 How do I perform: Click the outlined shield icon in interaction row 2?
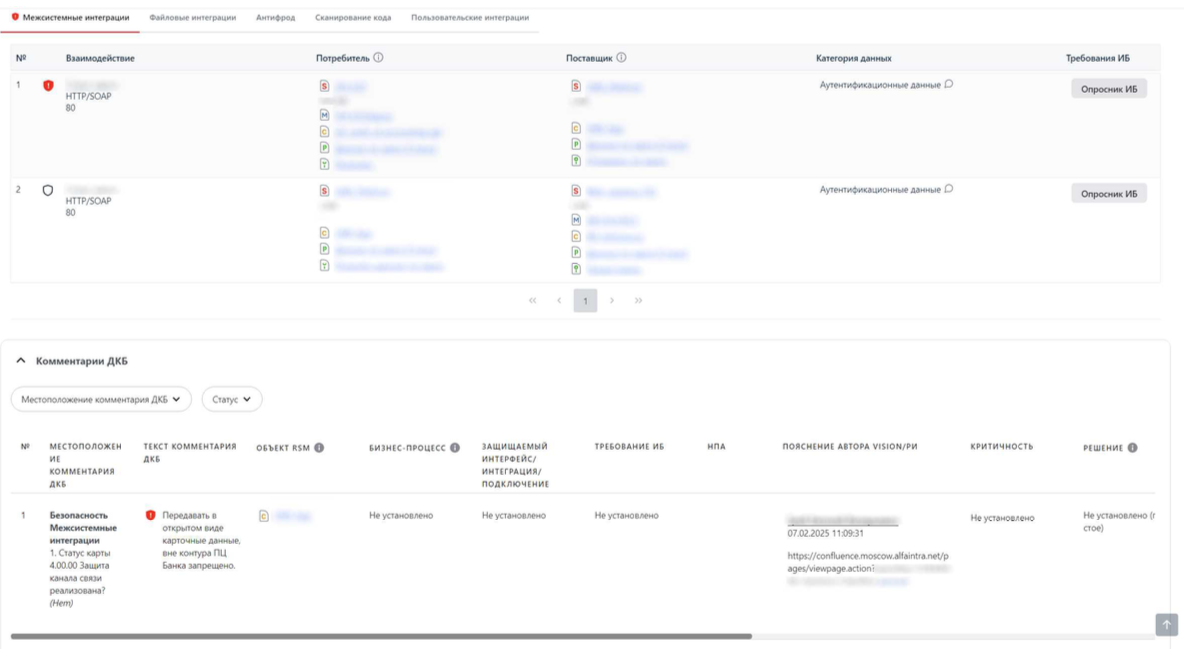point(48,190)
